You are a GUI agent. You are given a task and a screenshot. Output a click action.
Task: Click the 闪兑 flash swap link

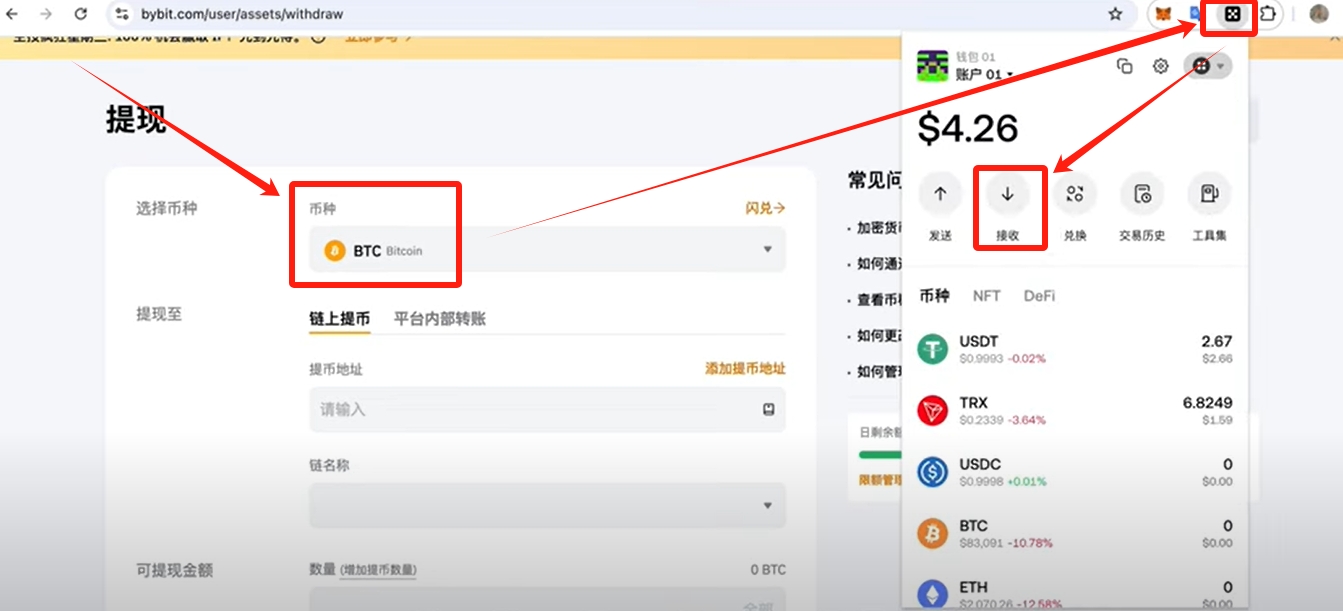coord(765,208)
